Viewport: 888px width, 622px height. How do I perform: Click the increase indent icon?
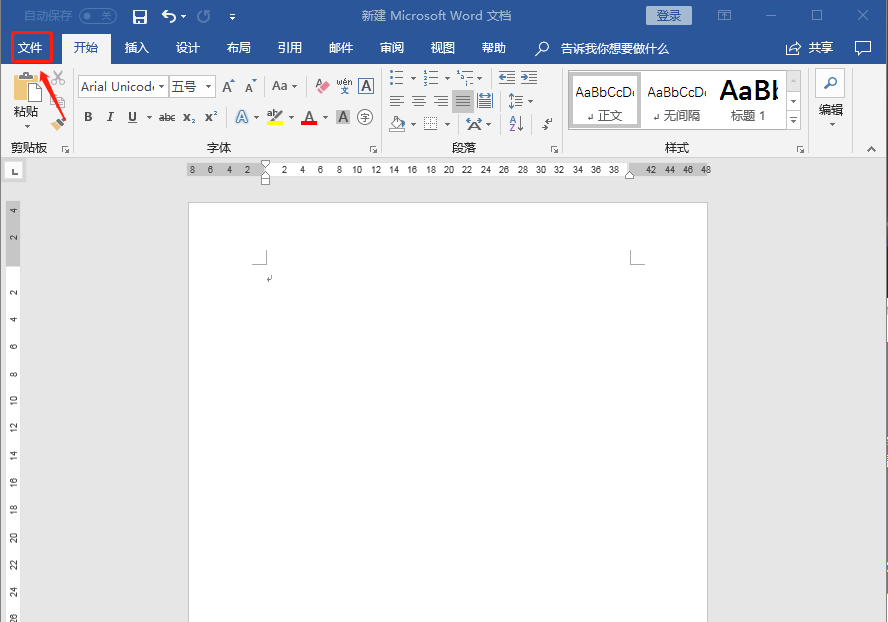[x=528, y=77]
